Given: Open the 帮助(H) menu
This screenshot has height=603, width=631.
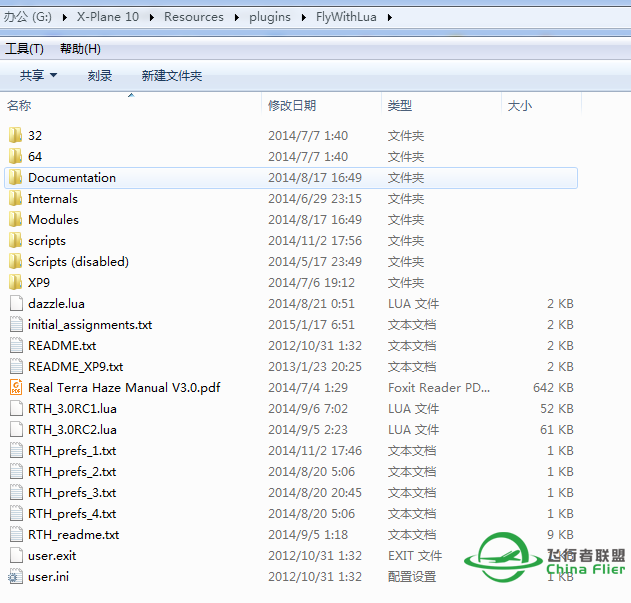Looking at the screenshot, I should pyautogui.click(x=80, y=49).
